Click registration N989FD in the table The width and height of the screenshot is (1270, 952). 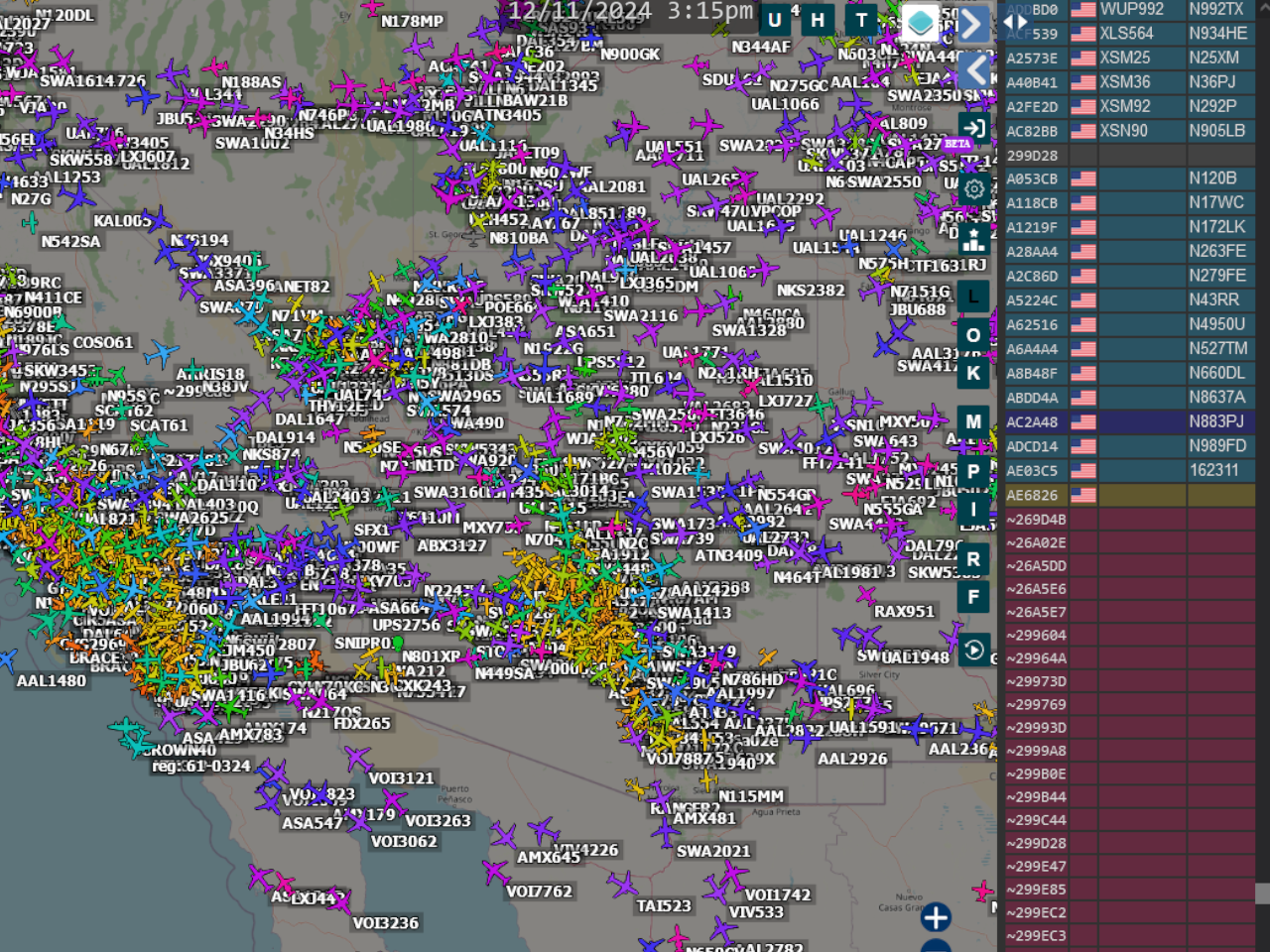coord(1217,446)
